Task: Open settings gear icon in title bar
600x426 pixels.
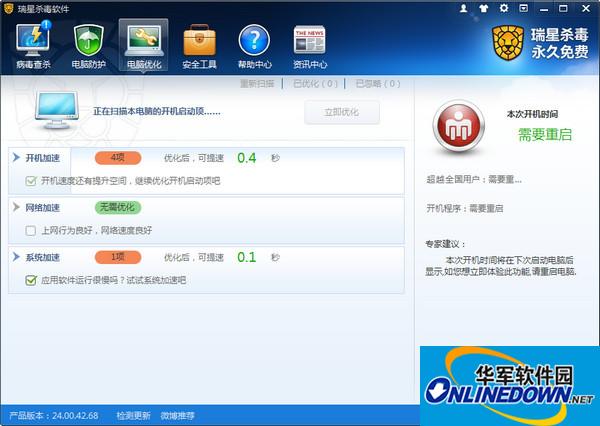Action: coord(501,8)
